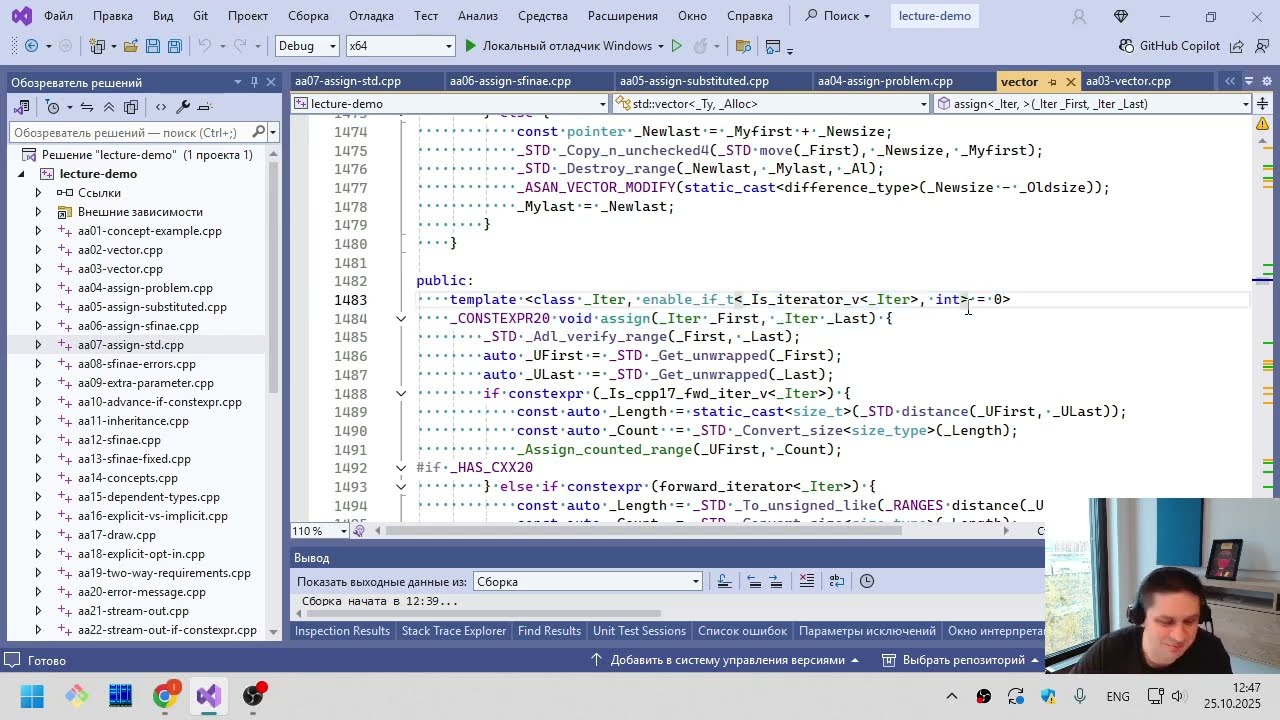This screenshot has width=1280, height=720.
Task: Collapse all items in Solution Explorer
Action: pos(108,107)
